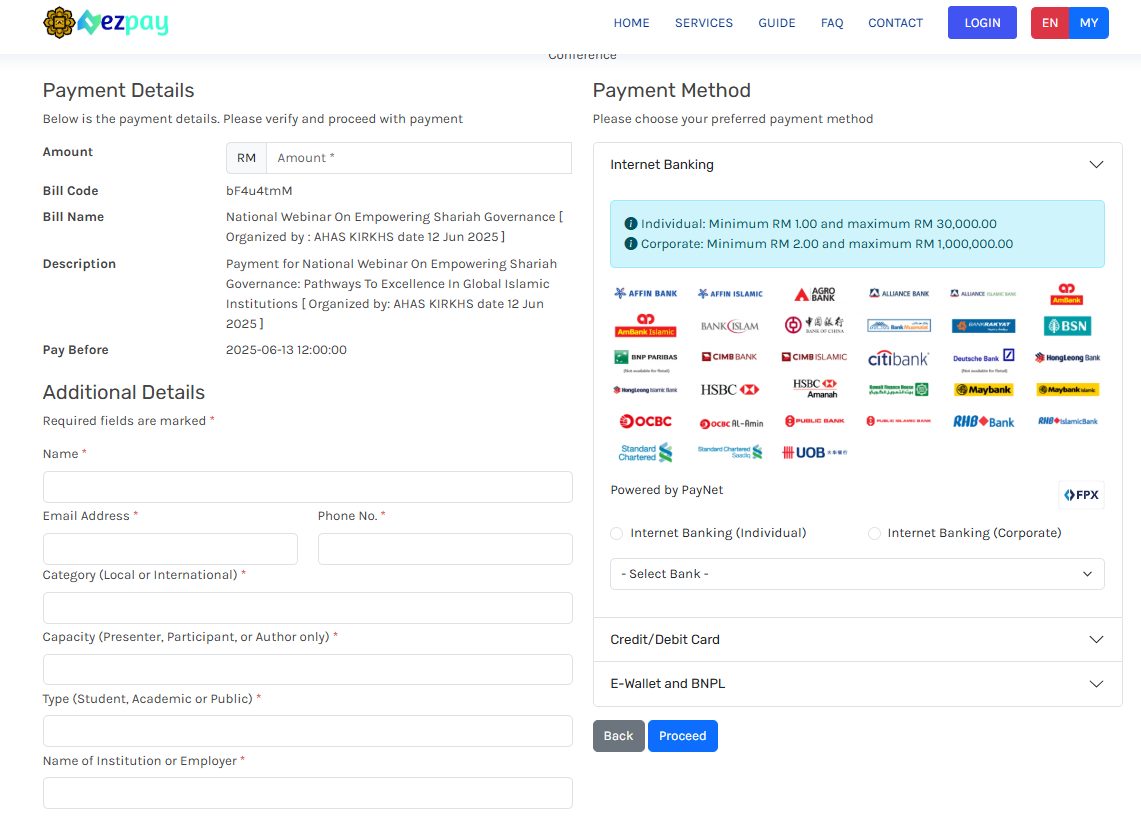Select Internet Banking (Corporate) option

[x=875, y=534]
